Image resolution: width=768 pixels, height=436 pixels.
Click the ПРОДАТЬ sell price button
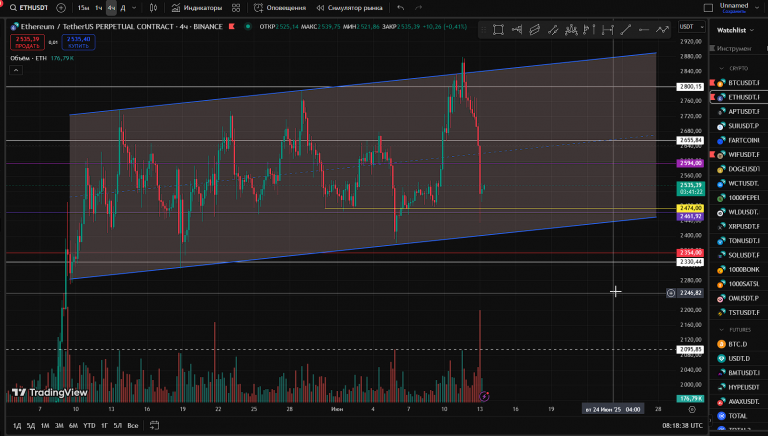click(27, 42)
